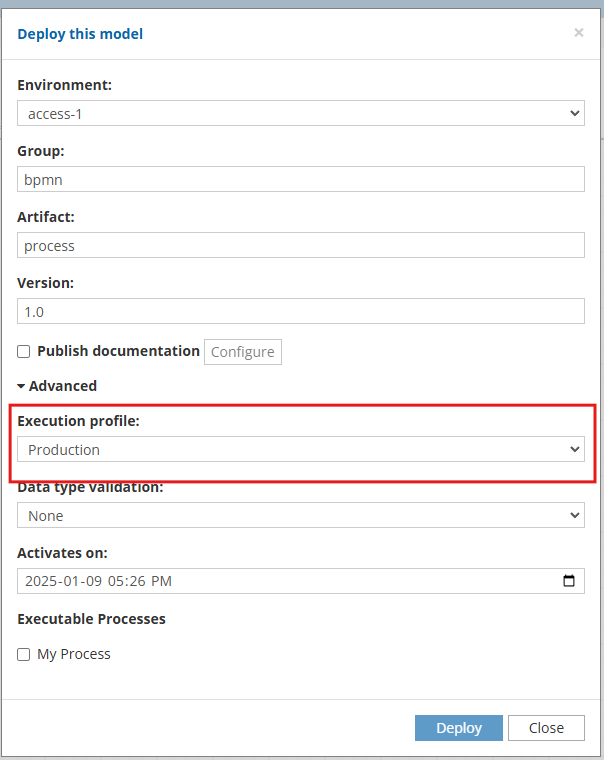Click the Publish documentation label

point(118,351)
